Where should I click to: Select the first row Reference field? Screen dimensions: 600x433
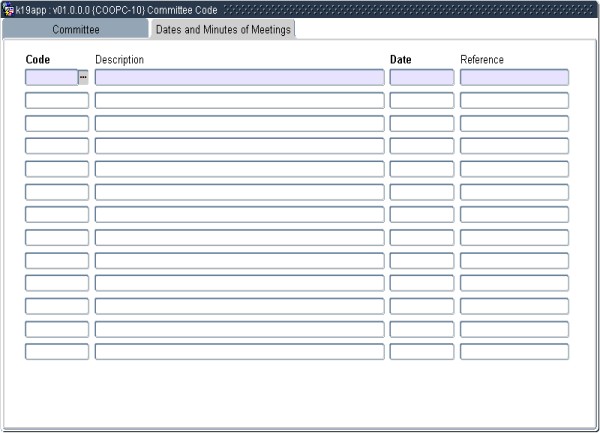click(x=514, y=77)
